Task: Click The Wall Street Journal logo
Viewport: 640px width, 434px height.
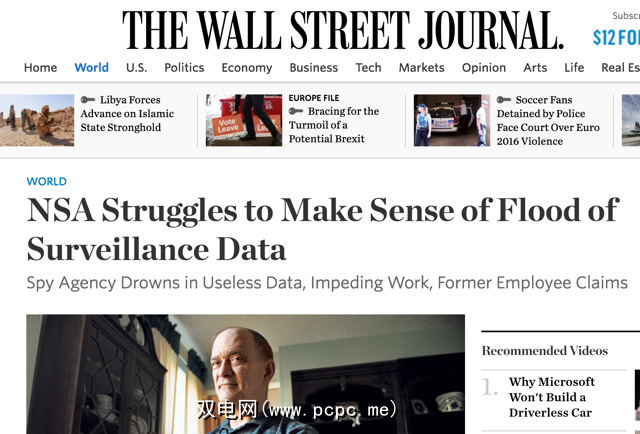Action: tap(343, 30)
